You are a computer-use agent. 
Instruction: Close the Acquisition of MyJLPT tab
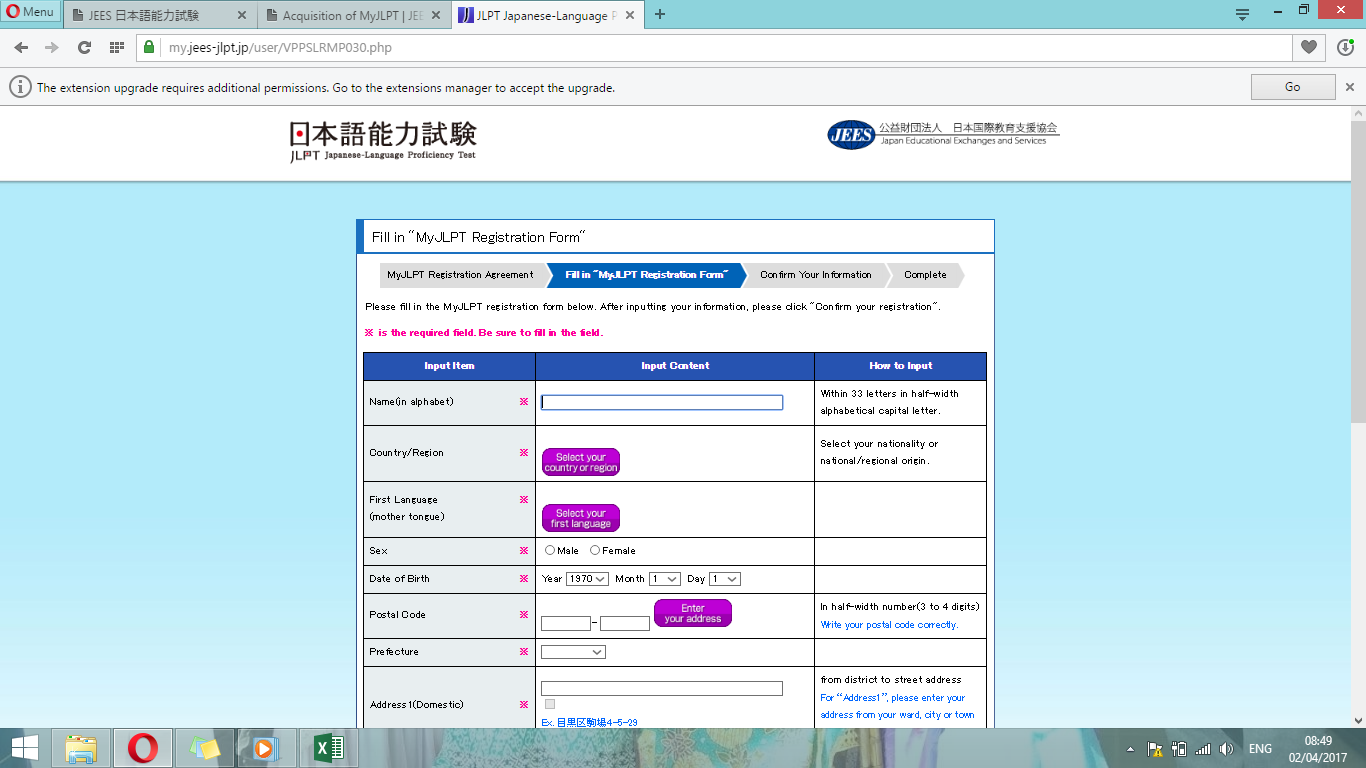(435, 15)
